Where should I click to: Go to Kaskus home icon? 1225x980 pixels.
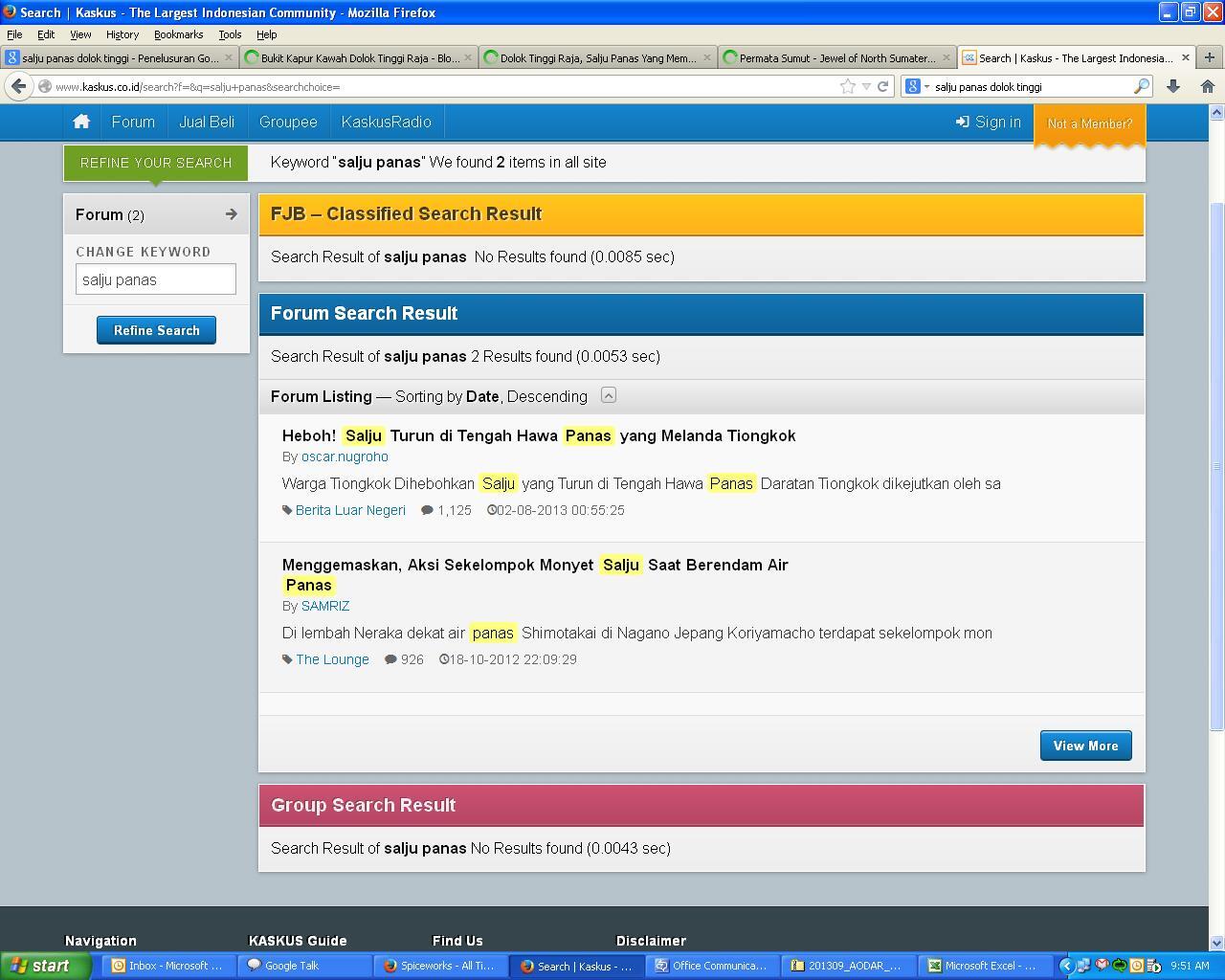point(81,122)
